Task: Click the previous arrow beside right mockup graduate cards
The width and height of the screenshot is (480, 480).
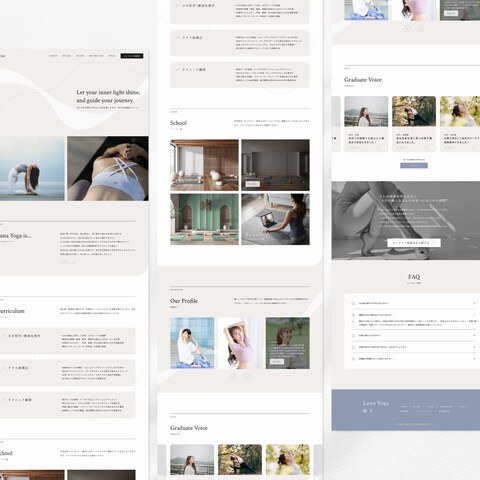Action: click(x=338, y=124)
